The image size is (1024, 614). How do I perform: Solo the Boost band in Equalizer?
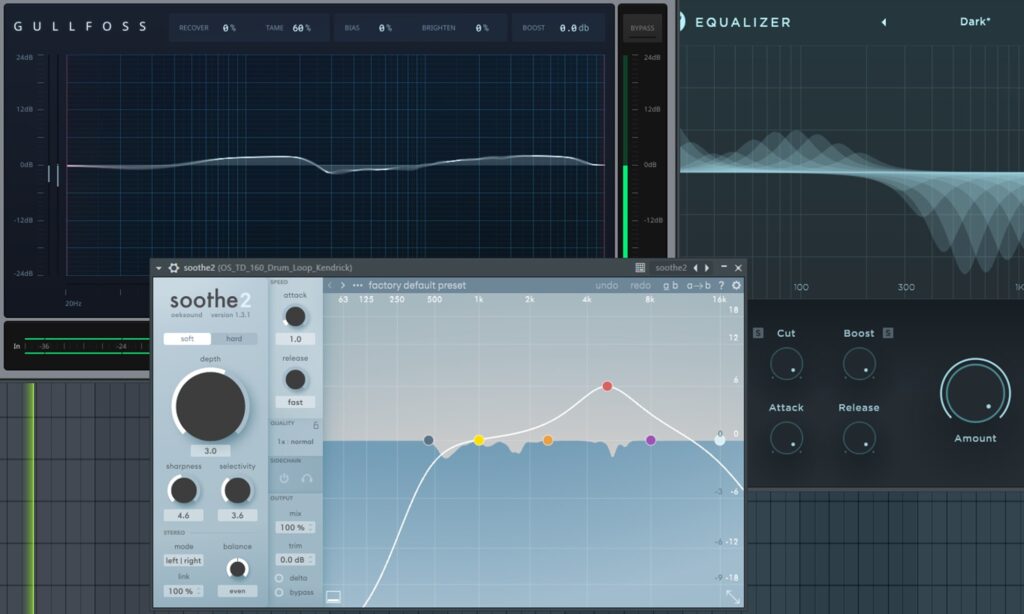click(x=888, y=333)
